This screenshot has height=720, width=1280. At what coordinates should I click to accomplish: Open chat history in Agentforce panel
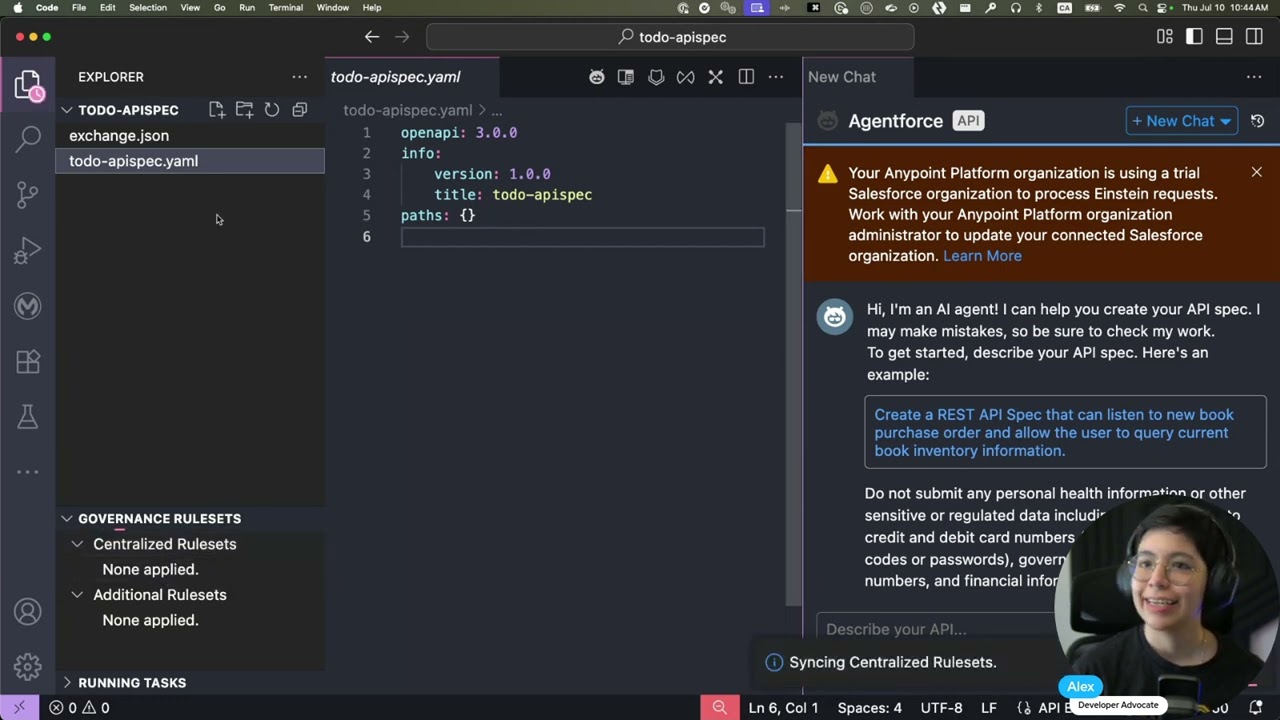point(1257,121)
